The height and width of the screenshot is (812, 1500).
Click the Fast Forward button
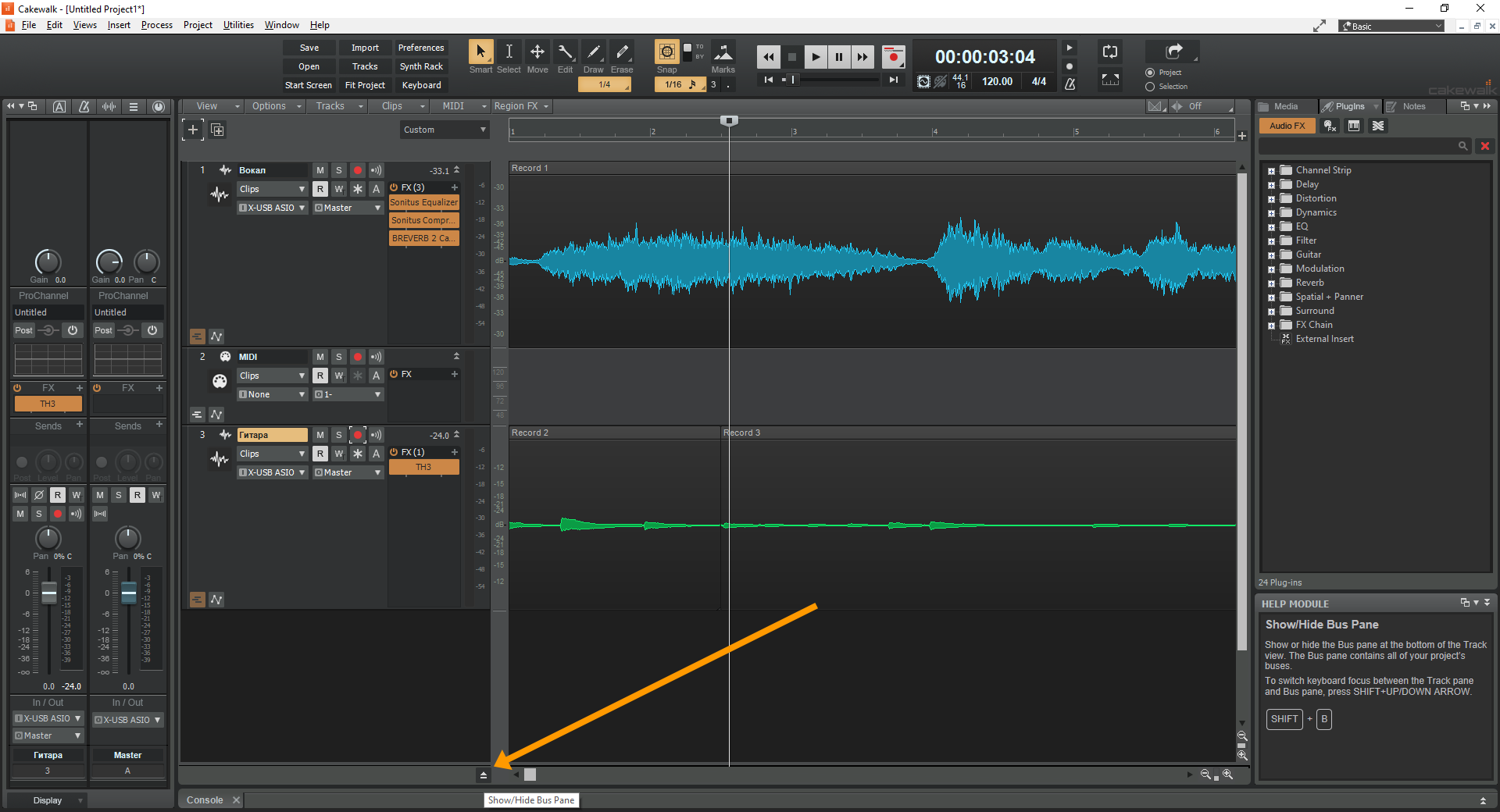pyautogui.click(x=862, y=57)
